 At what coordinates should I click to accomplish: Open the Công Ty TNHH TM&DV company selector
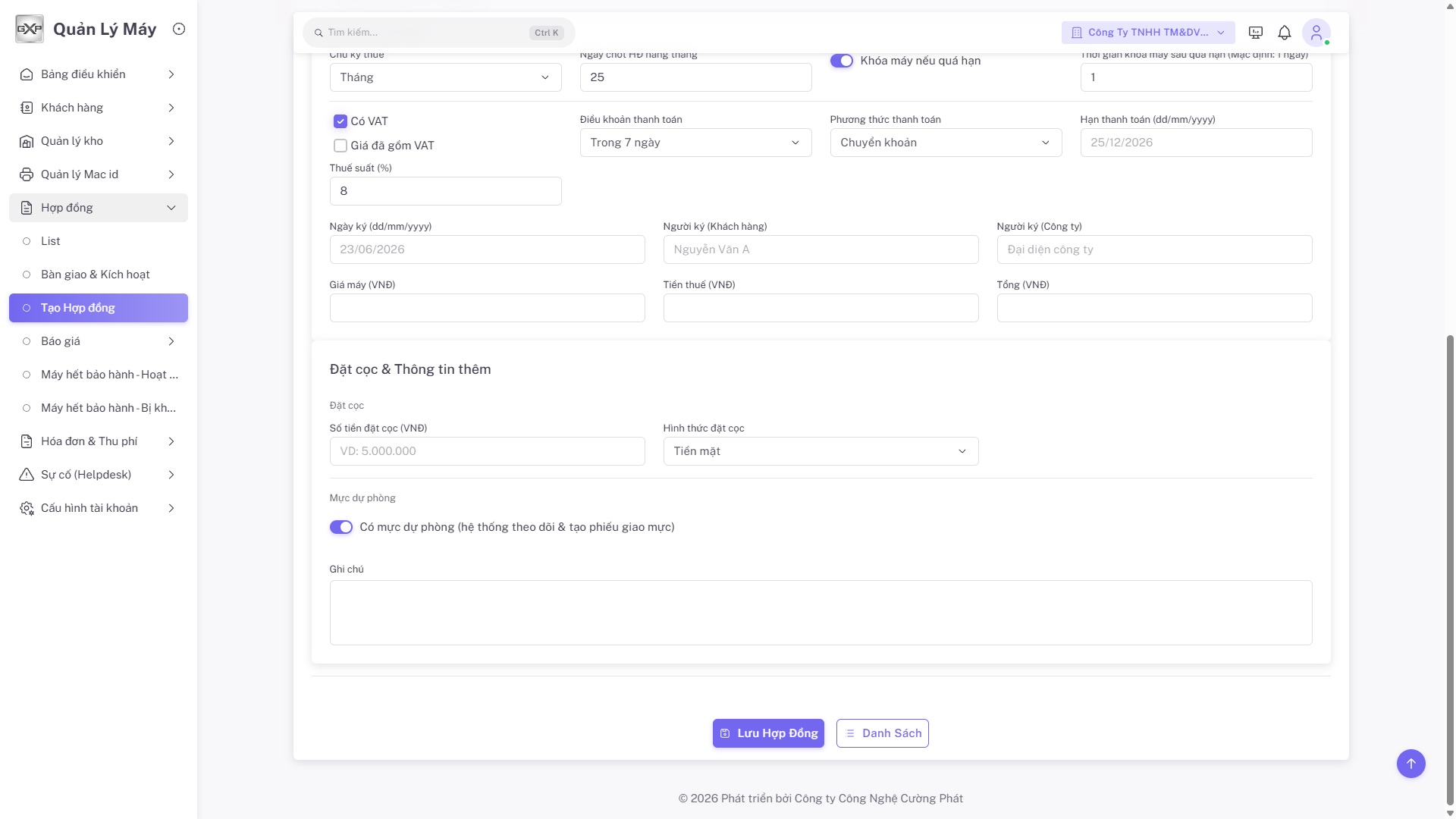[1148, 33]
